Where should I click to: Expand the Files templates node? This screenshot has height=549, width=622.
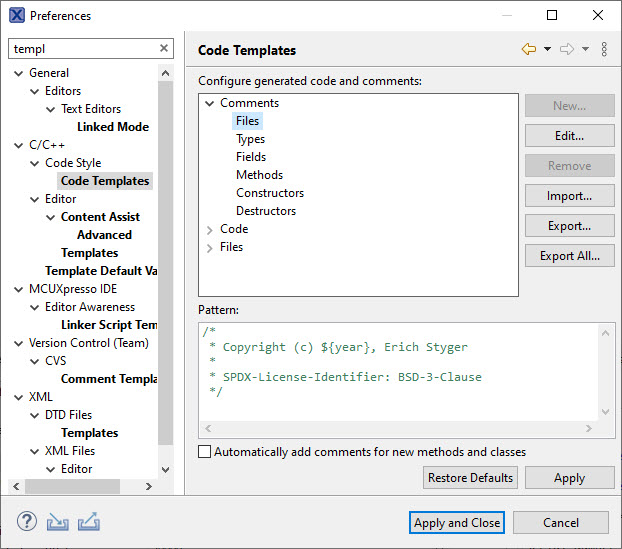(209, 247)
